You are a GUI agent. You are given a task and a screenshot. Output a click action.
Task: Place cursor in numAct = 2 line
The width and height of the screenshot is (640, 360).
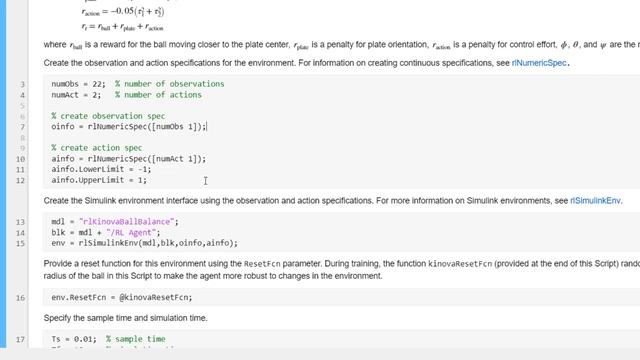click(127, 95)
